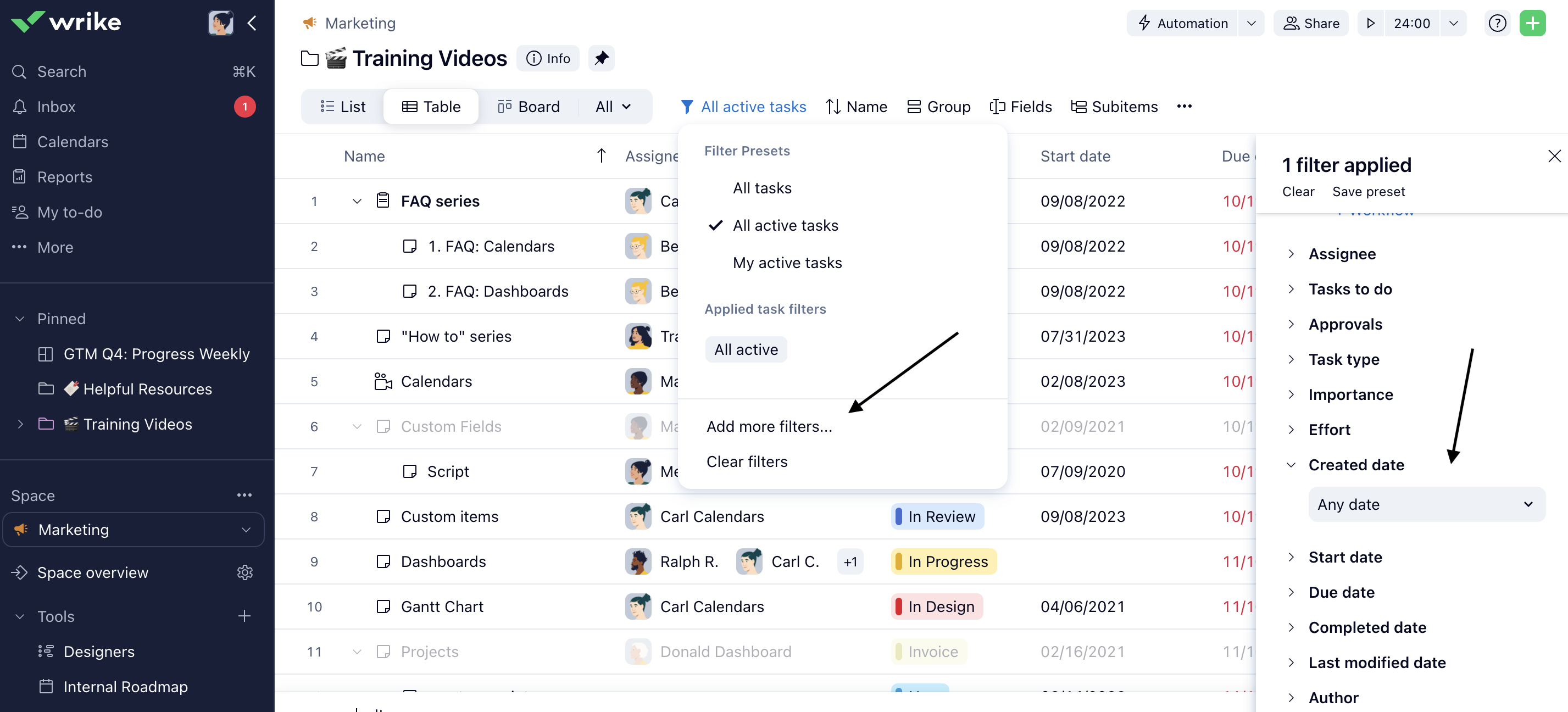This screenshot has height=712, width=1568.
Task: Expand the Assignee filter section
Action: pyautogui.click(x=1342, y=254)
